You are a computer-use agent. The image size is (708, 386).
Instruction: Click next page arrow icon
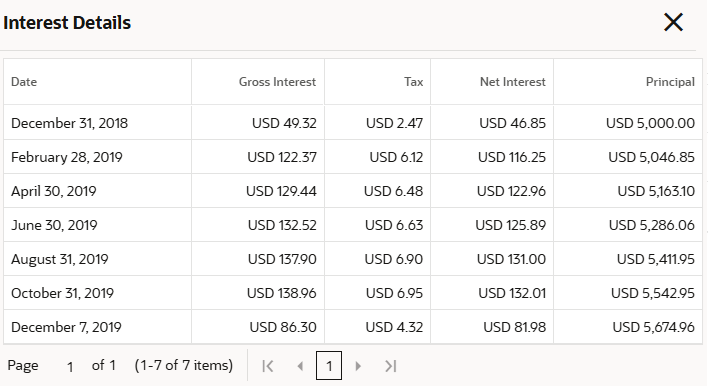[x=358, y=366]
